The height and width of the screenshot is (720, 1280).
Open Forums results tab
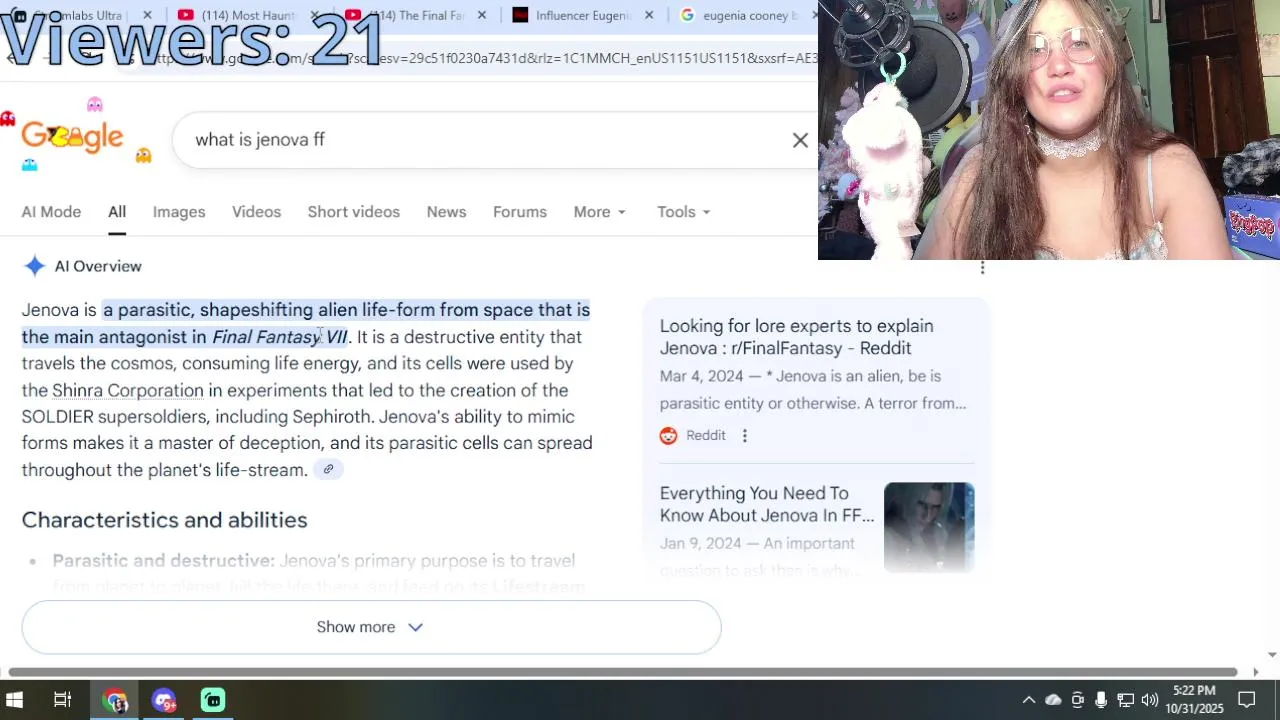tap(520, 212)
